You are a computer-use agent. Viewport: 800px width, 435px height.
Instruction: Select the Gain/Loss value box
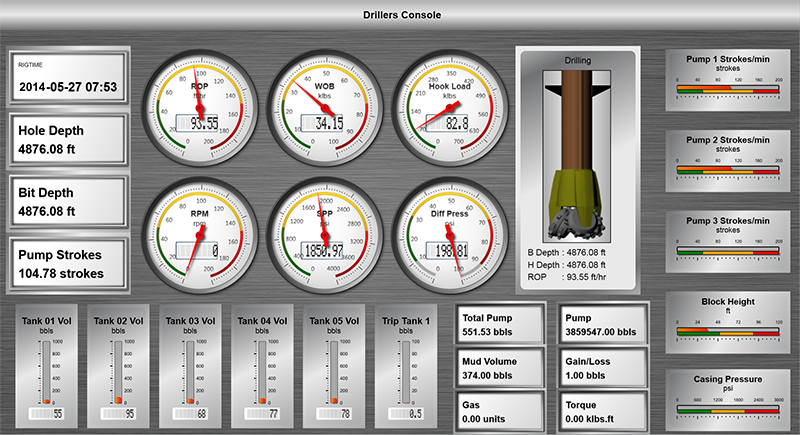(x=600, y=367)
